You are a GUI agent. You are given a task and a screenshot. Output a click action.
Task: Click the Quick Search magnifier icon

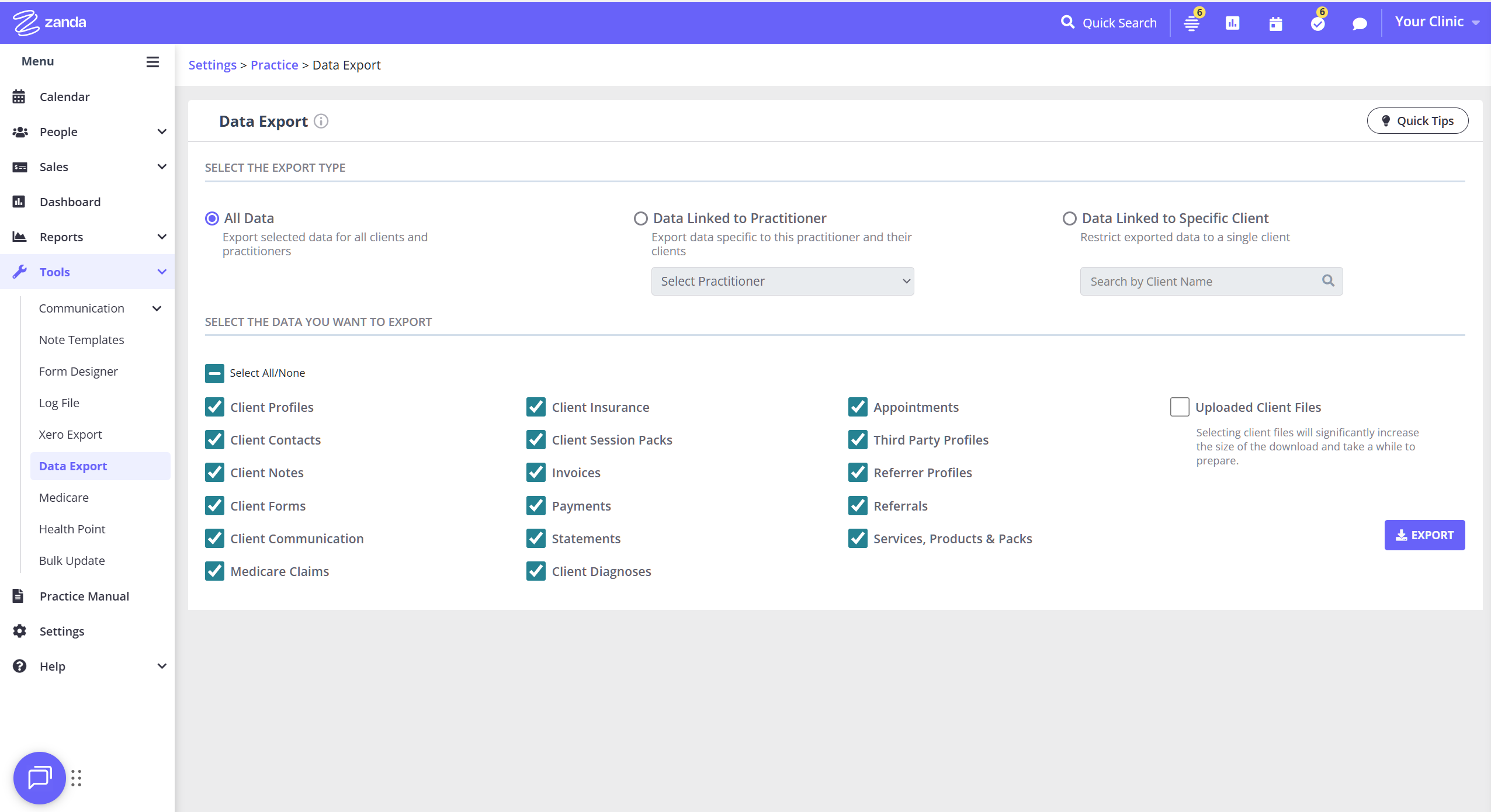tap(1067, 22)
